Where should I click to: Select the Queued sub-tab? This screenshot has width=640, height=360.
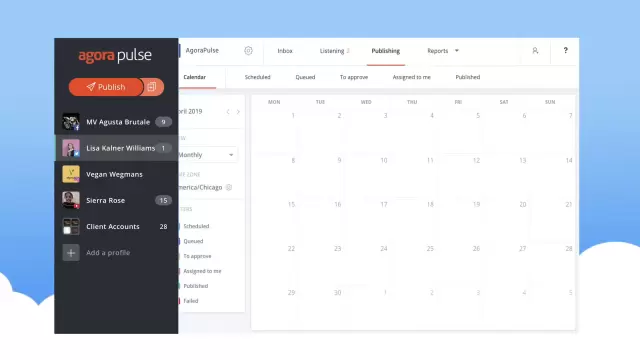tap(305, 77)
